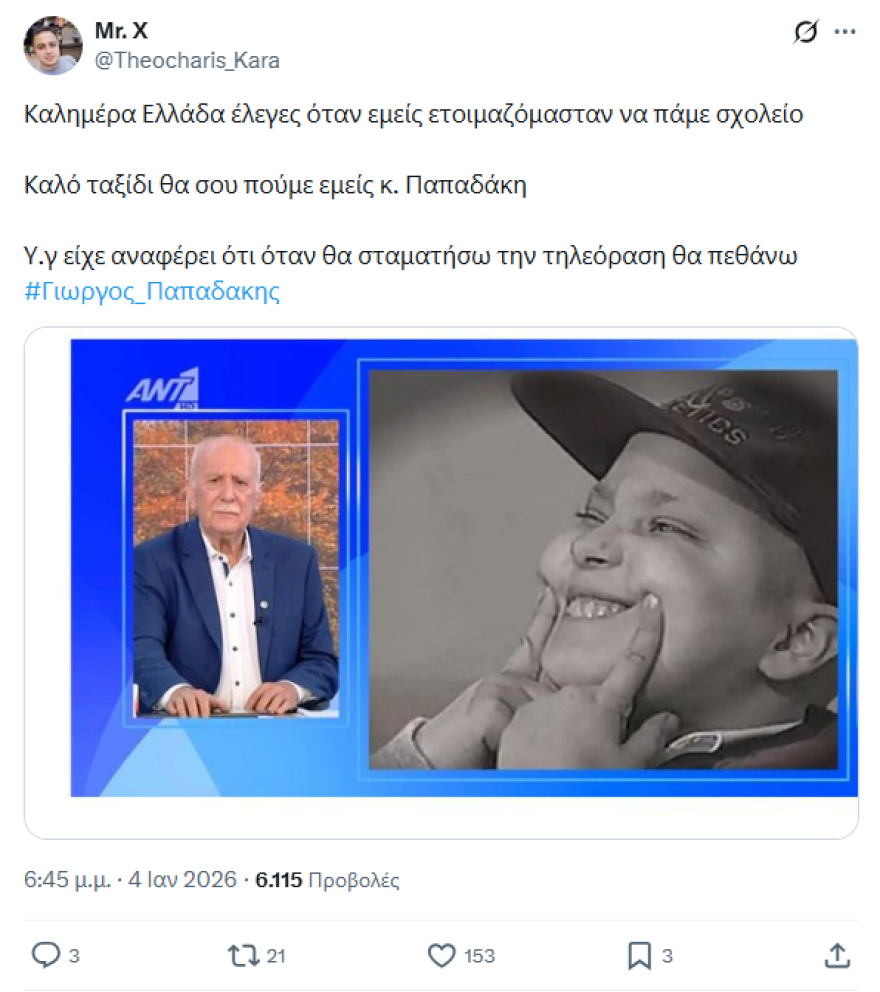Open the three-dot more options menu
Viewport: 880px width, 992px height.
pos(845,32)
